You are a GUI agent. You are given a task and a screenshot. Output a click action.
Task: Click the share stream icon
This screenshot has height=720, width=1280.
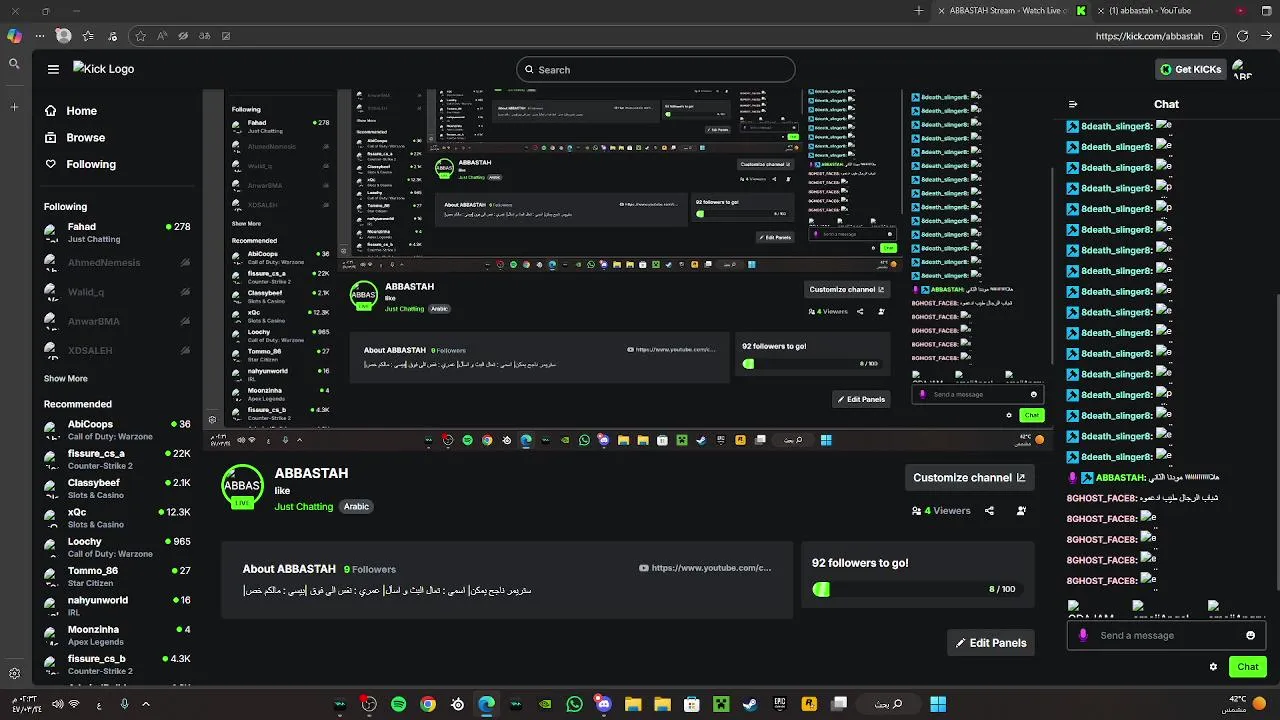[x=989, y=510]
